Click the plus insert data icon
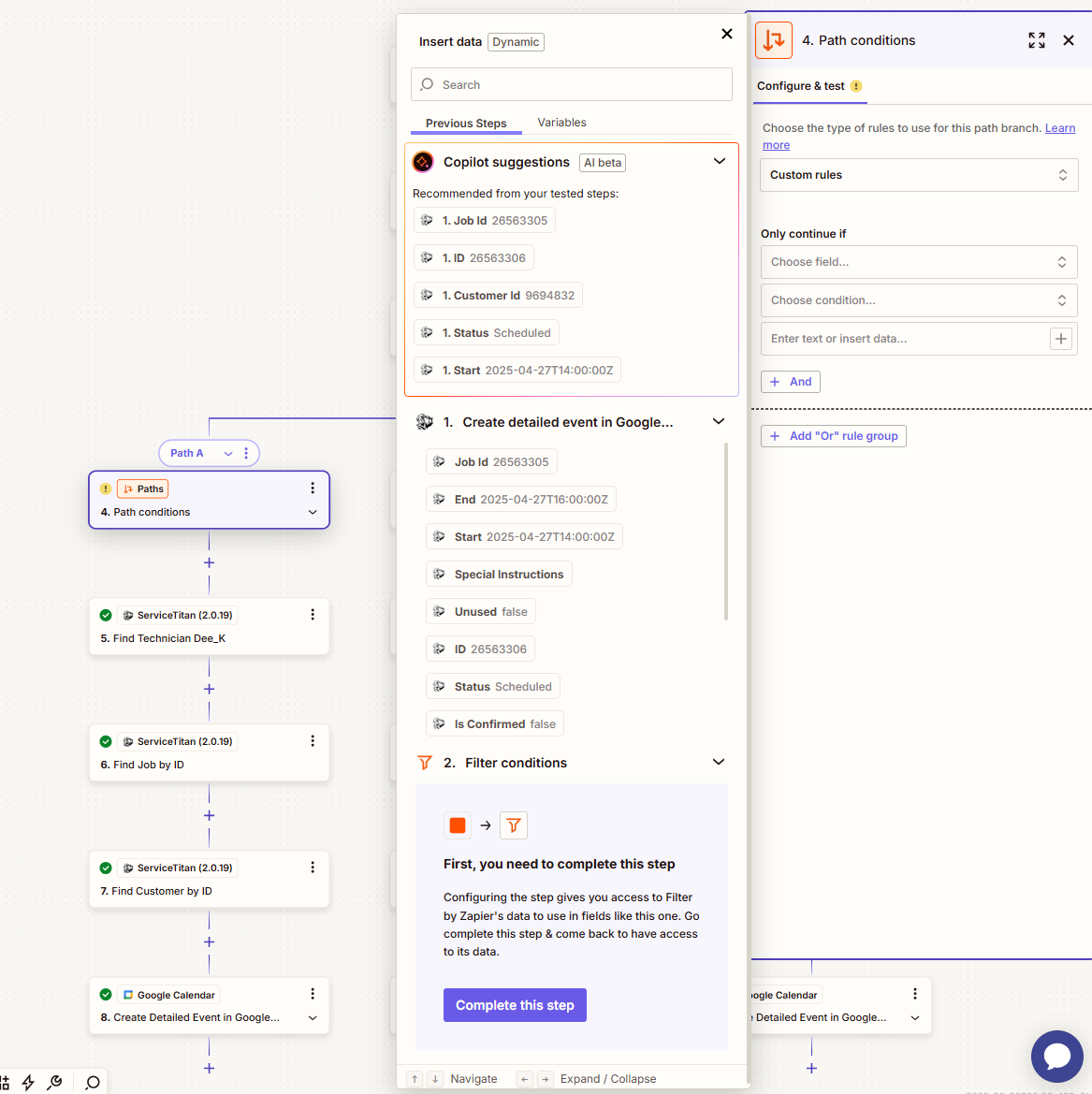The width and height of the screenshot is (1092, 1094). pos(1060,339)
